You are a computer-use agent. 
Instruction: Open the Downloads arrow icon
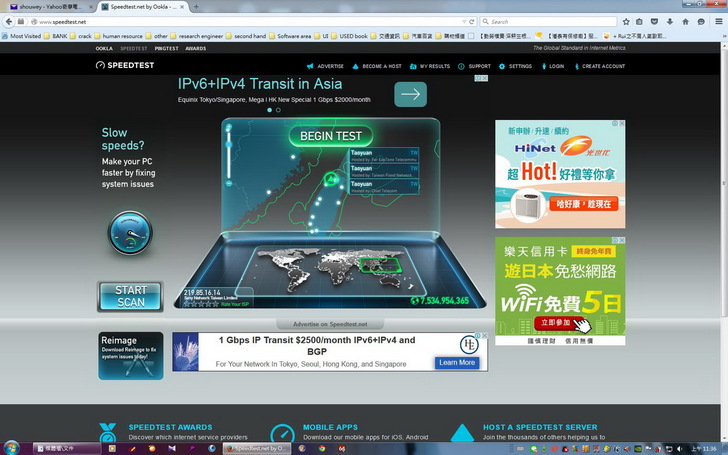coord(670,21)
